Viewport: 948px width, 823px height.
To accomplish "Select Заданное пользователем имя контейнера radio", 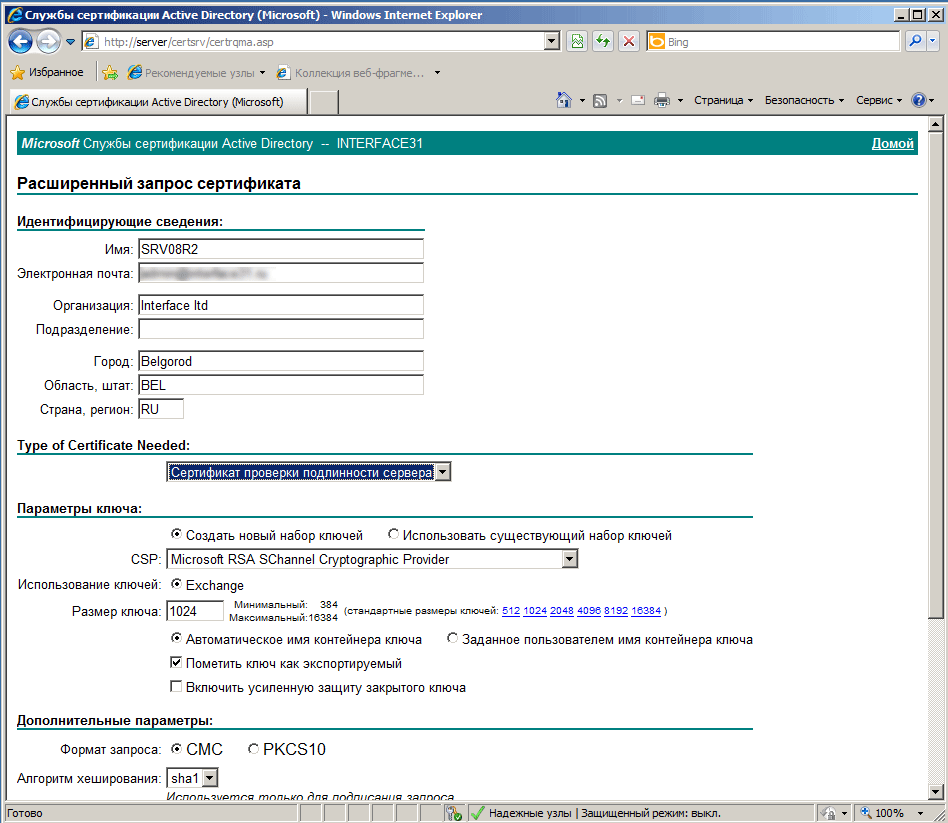I will [x=452, y=638].
